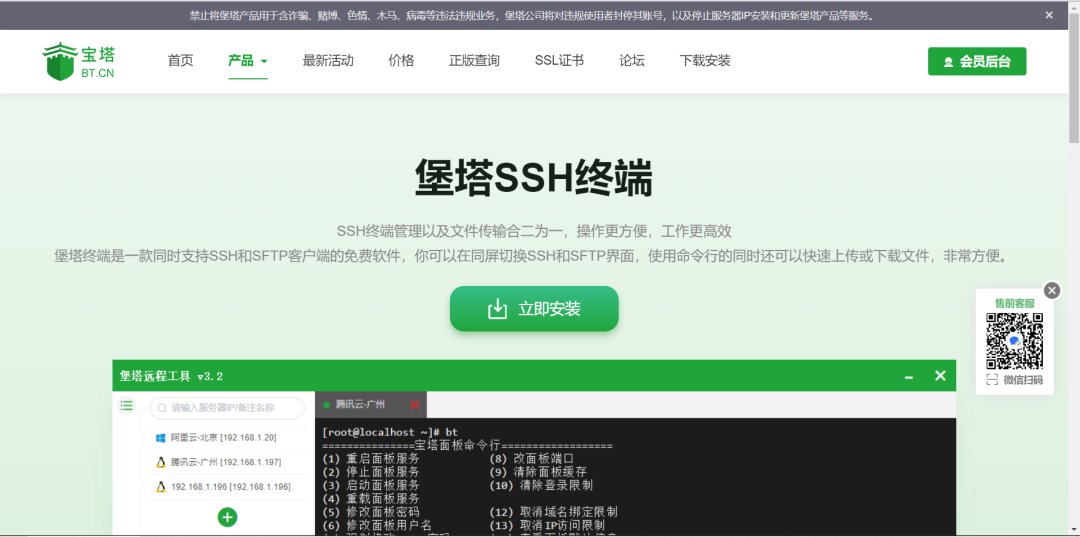Screen dimensions: 1080x537
Task: Open the 价格 pricing page
Action: coord(402,61)
